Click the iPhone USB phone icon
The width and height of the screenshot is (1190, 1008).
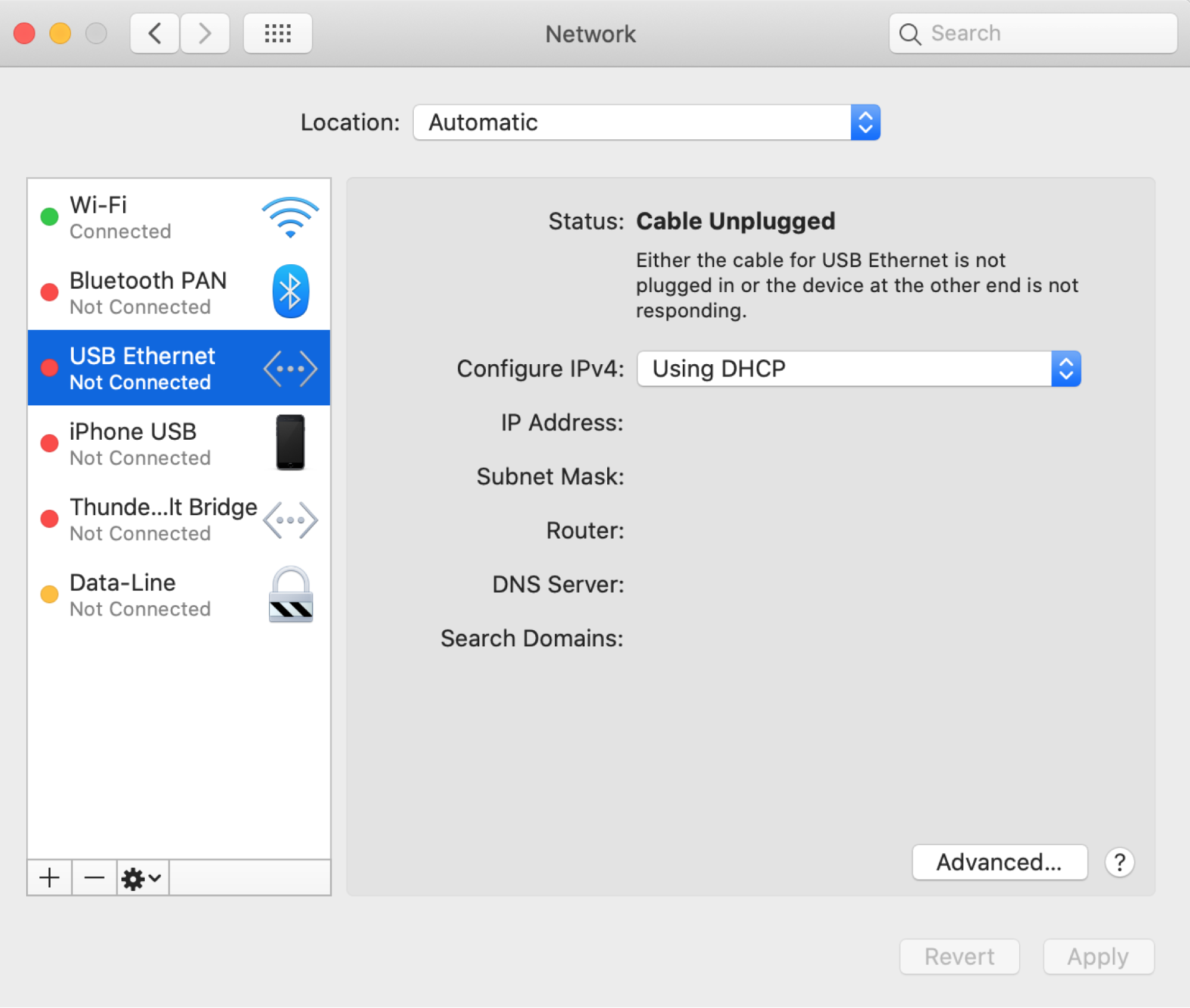[x=290, y=443]
